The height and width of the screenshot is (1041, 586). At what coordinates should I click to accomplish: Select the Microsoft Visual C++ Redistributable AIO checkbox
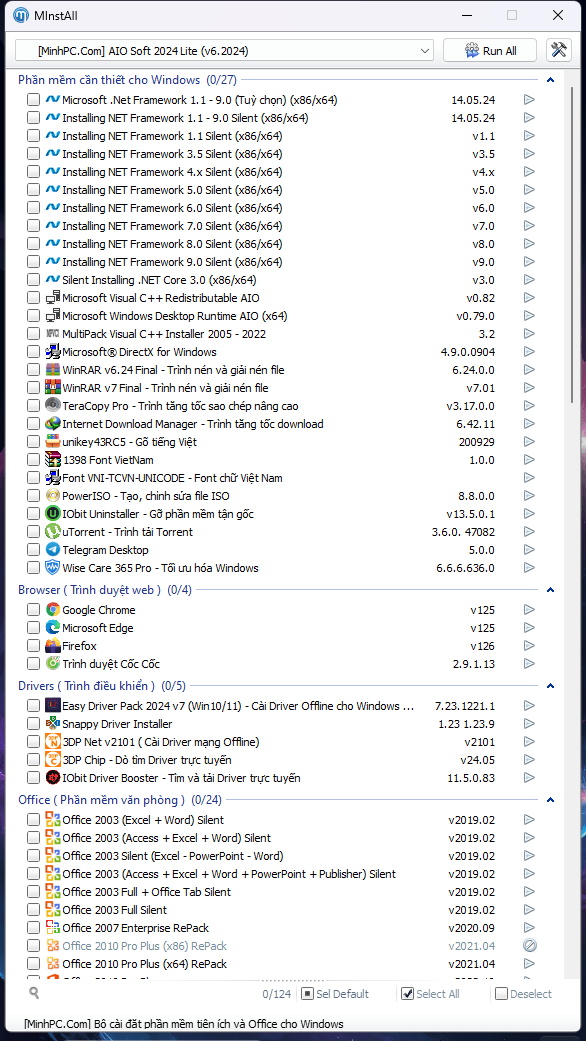tap(33, 297)
